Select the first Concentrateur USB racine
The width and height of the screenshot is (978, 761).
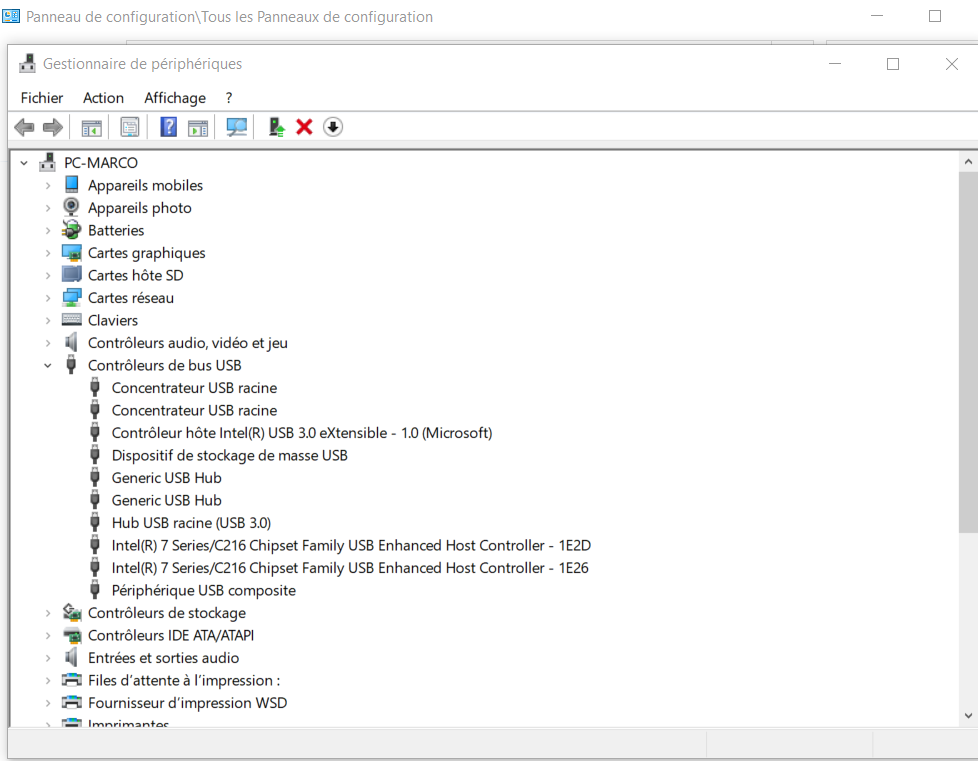click(x=194, y=388)
